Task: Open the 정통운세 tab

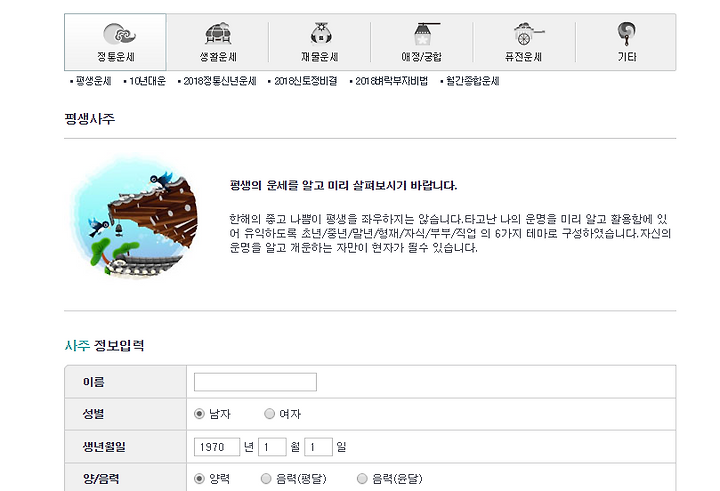Action: [x=115, y=42]
